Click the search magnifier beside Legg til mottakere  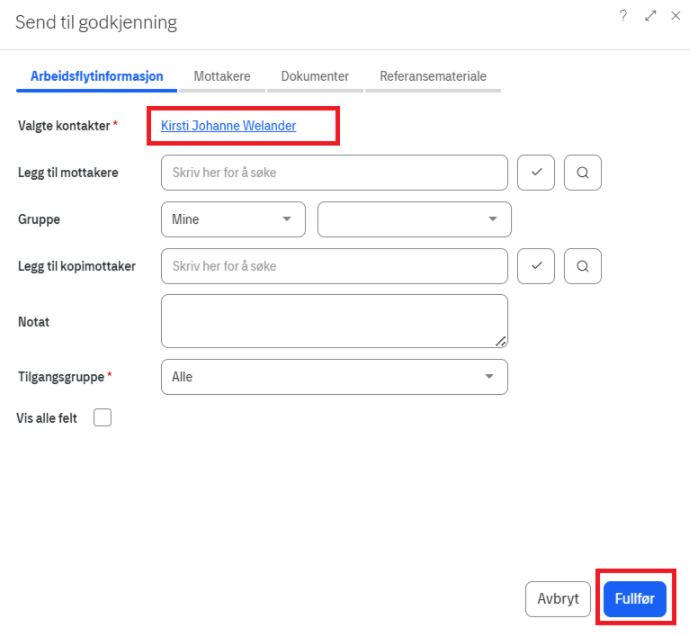(583, 173)
